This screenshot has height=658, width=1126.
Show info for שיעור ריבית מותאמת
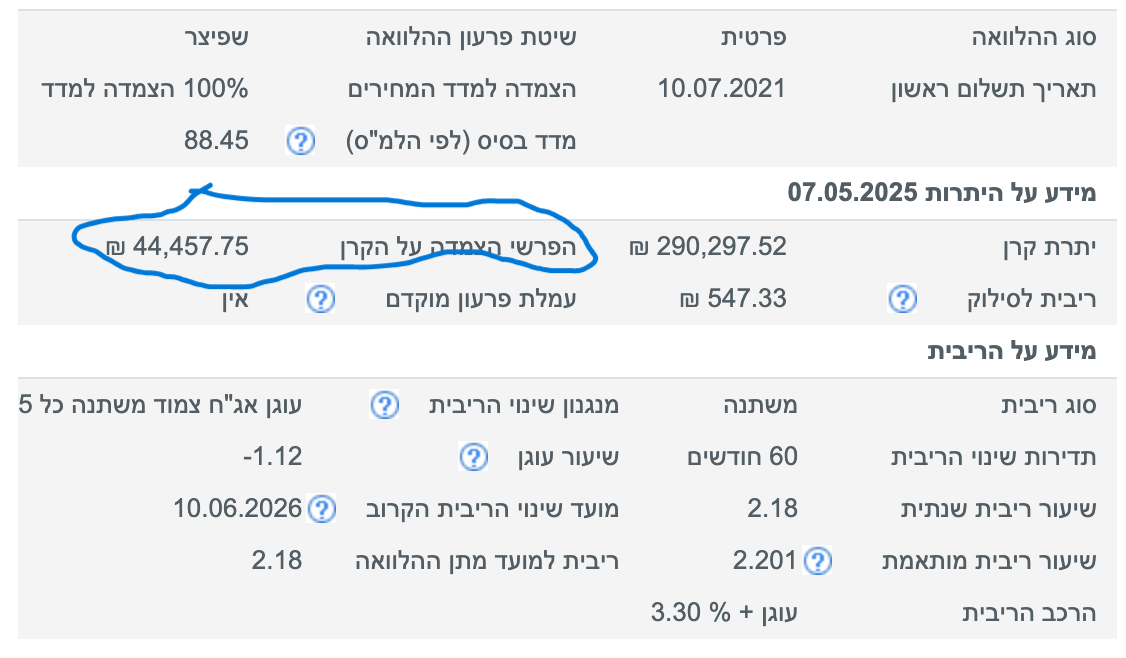pos(818,561)
